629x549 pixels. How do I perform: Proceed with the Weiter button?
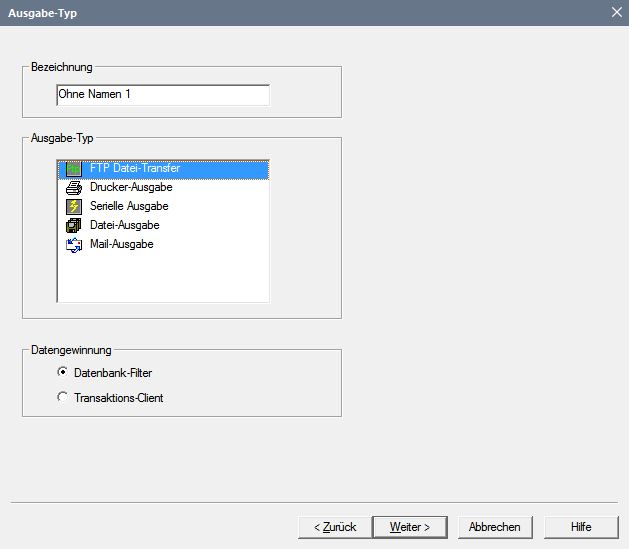click(409, 527)
